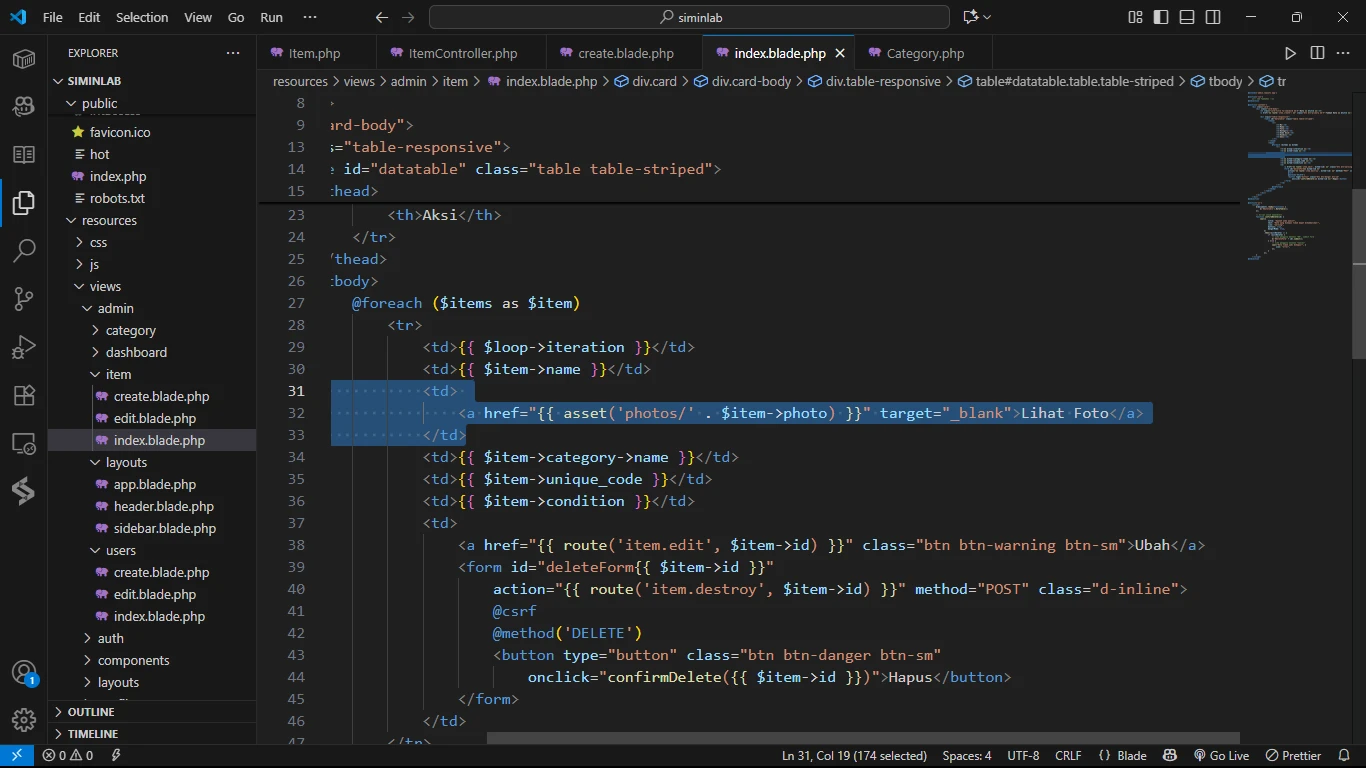
Task: Click the horizontal scrollbar below the editor
Action: pos(862,738)
